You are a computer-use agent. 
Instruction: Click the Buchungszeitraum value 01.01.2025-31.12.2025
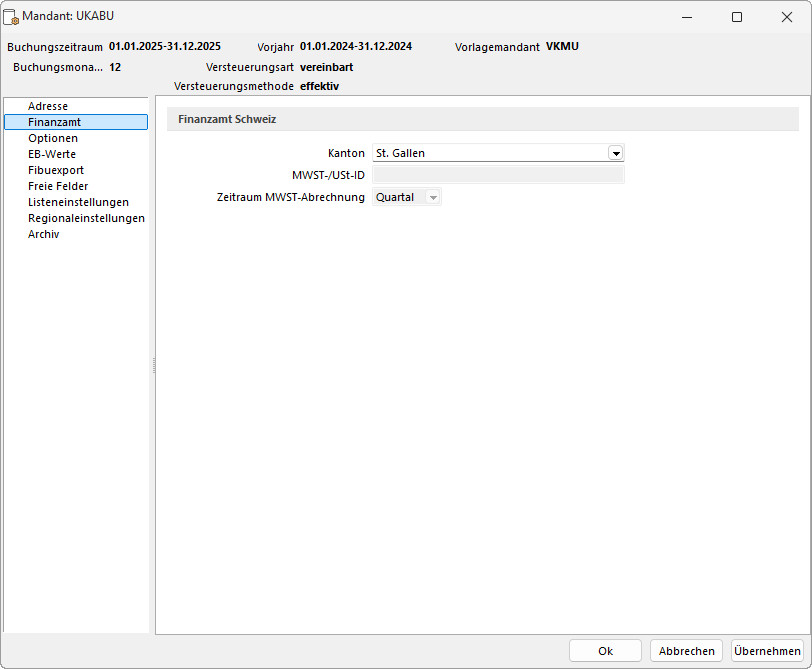165,46
